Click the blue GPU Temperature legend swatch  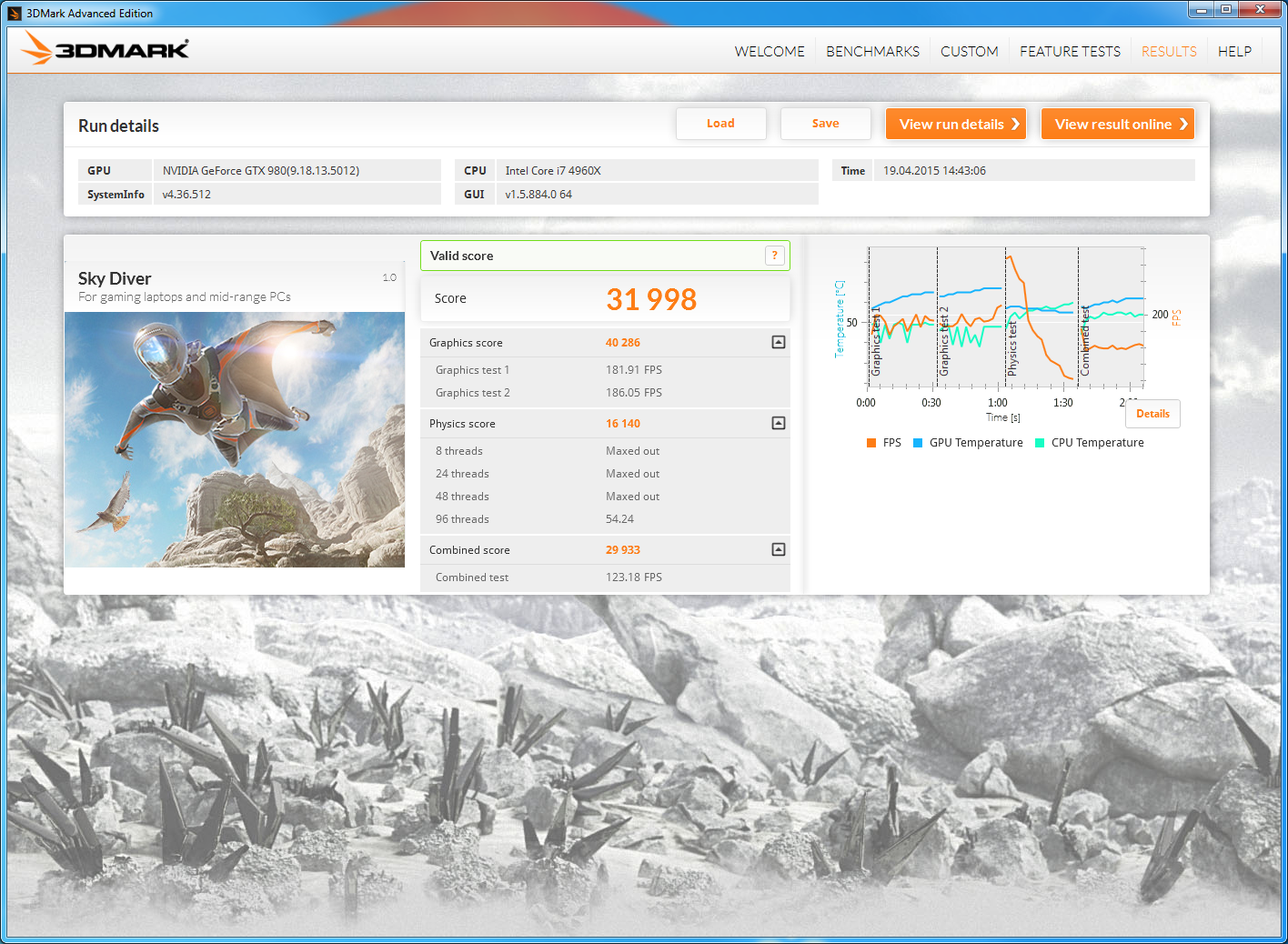(918, 443)
